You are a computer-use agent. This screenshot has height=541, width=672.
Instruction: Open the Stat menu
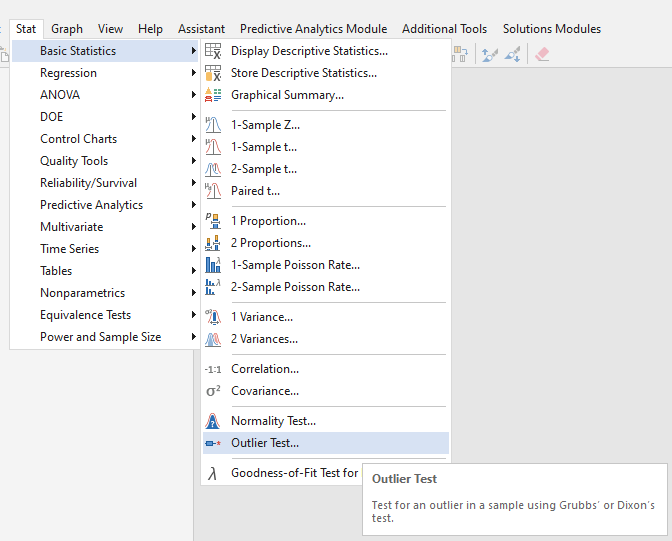click(x=26, y=29)
